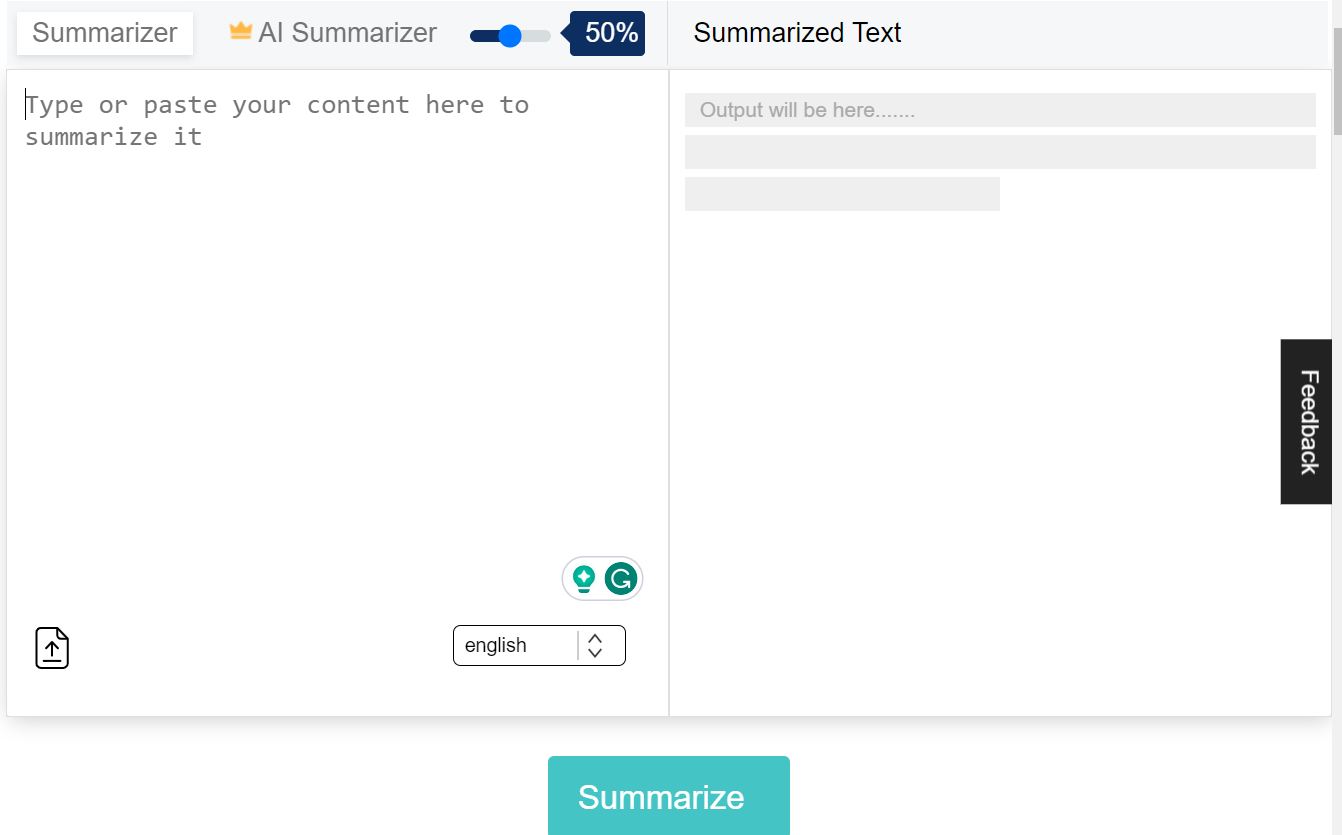
Task: Open the Feedback panel
Action: (x=1306, y=421)
